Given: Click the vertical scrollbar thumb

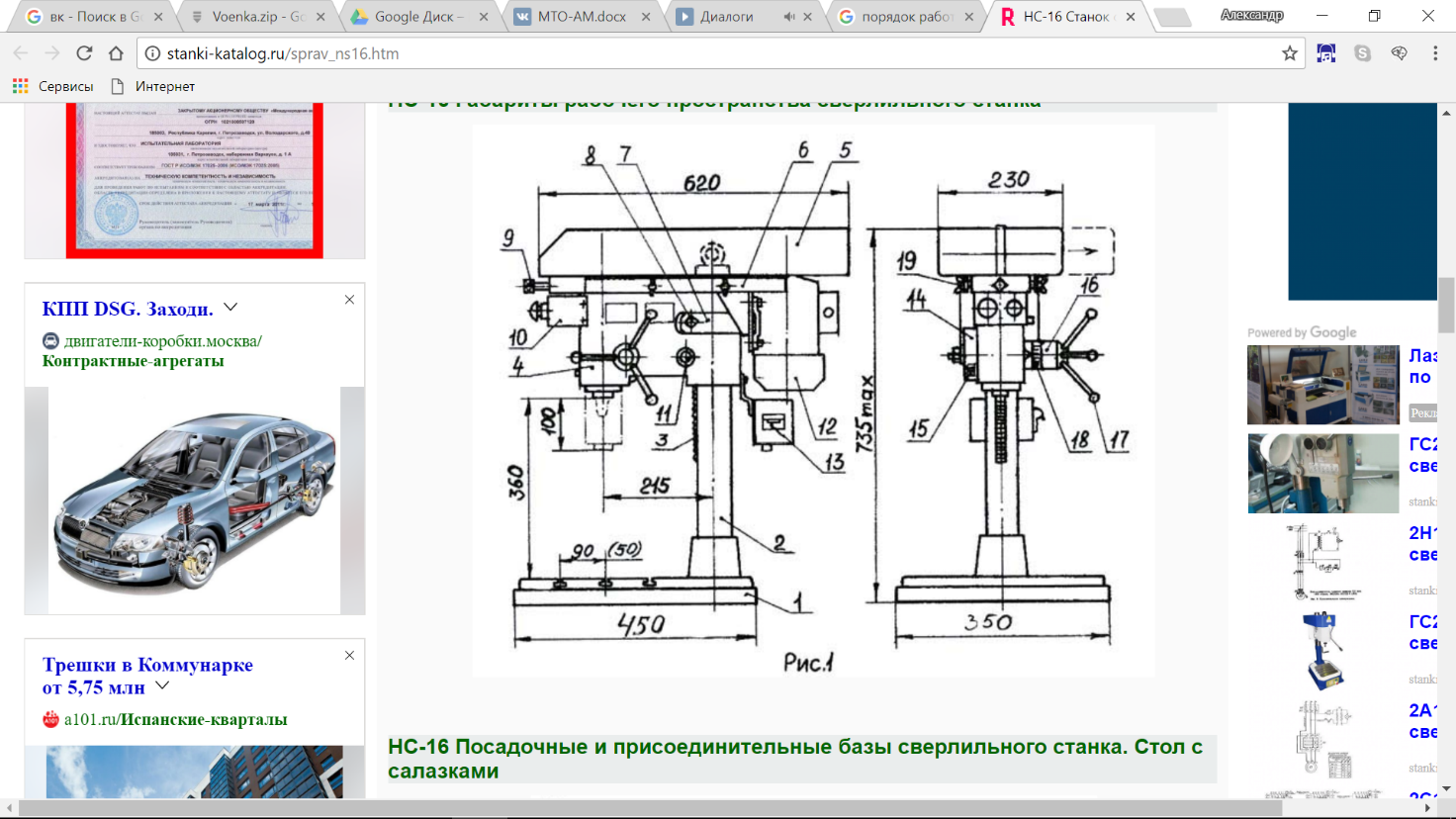Looking at the screenshot, I should pos(1446,305).
